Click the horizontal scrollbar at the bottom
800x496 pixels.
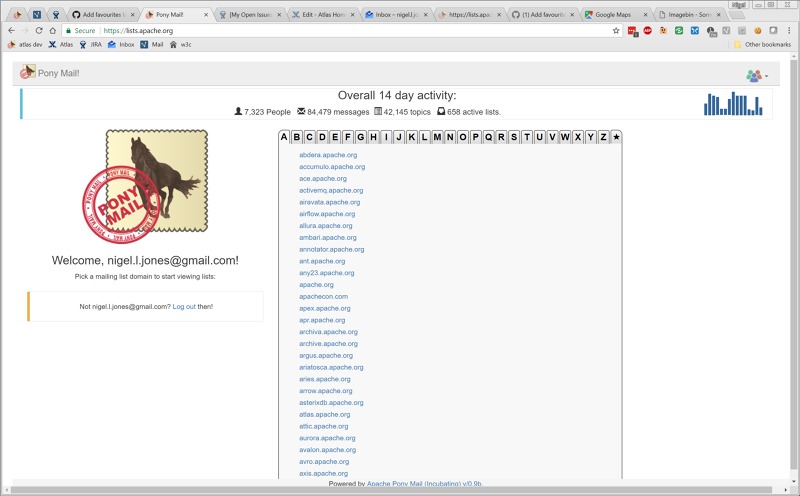pyautogui.click(x=400, y=491)
